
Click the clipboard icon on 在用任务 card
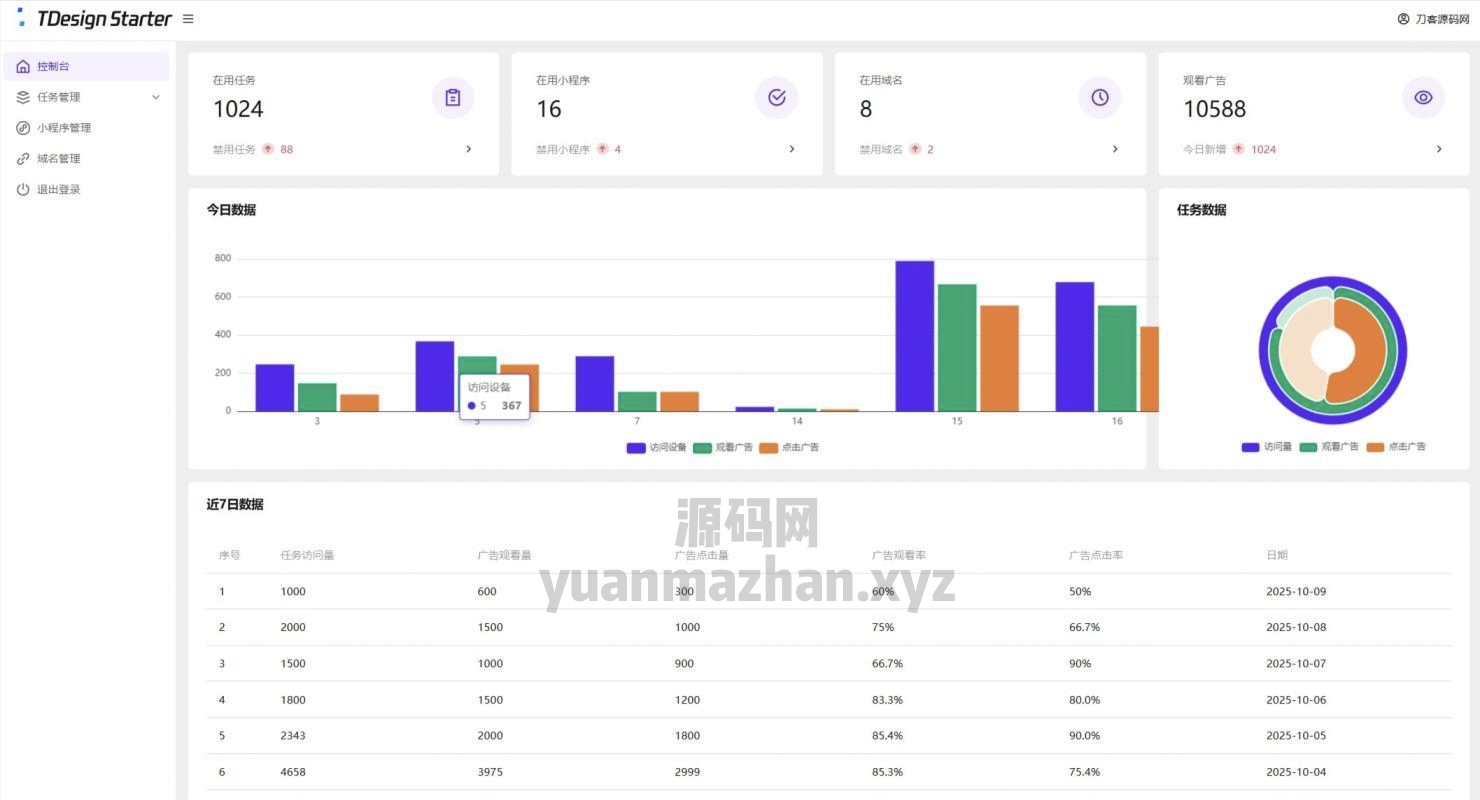(452, 97)
